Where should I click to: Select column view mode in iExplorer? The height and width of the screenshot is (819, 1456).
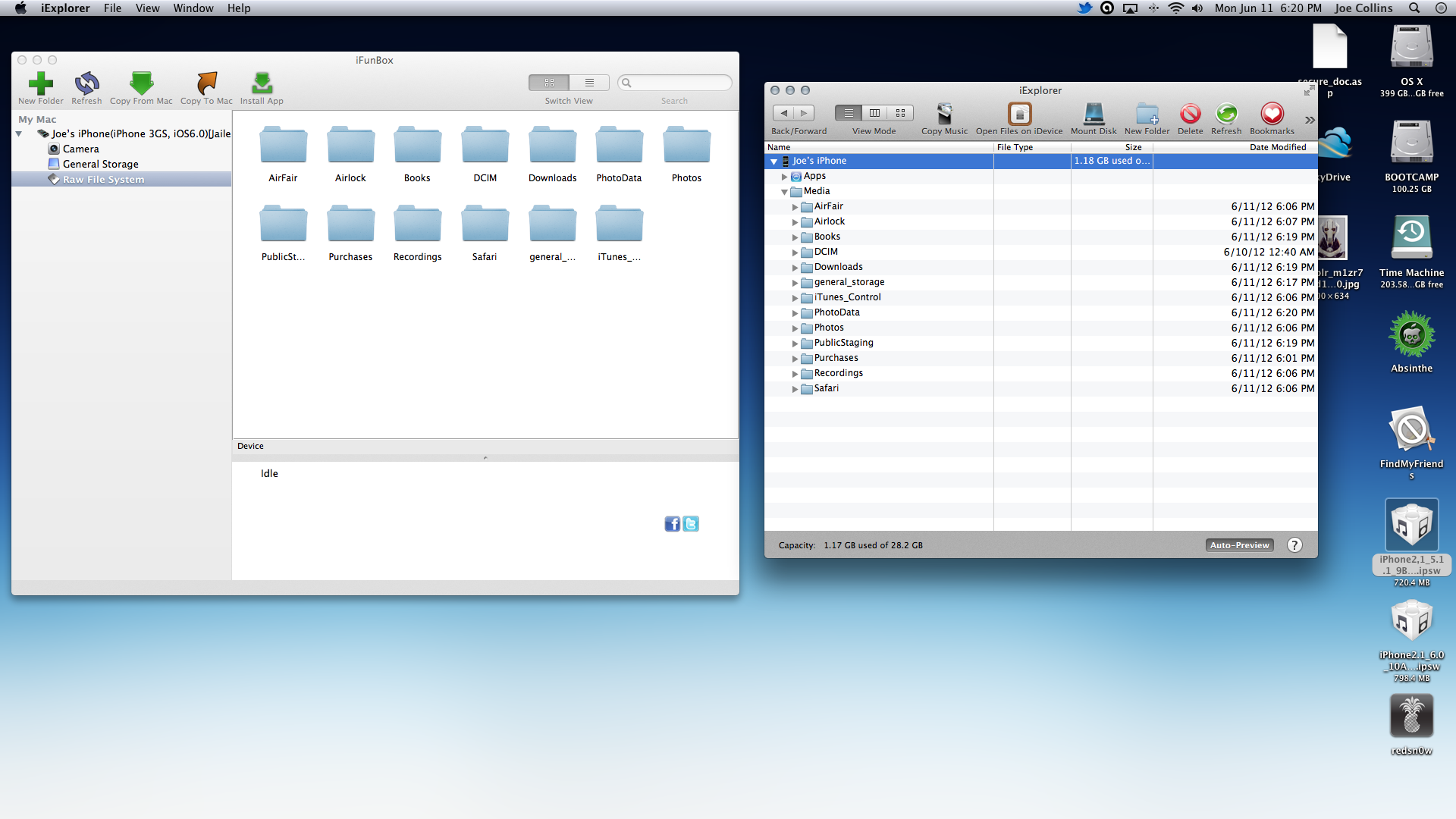click(874, 113)
